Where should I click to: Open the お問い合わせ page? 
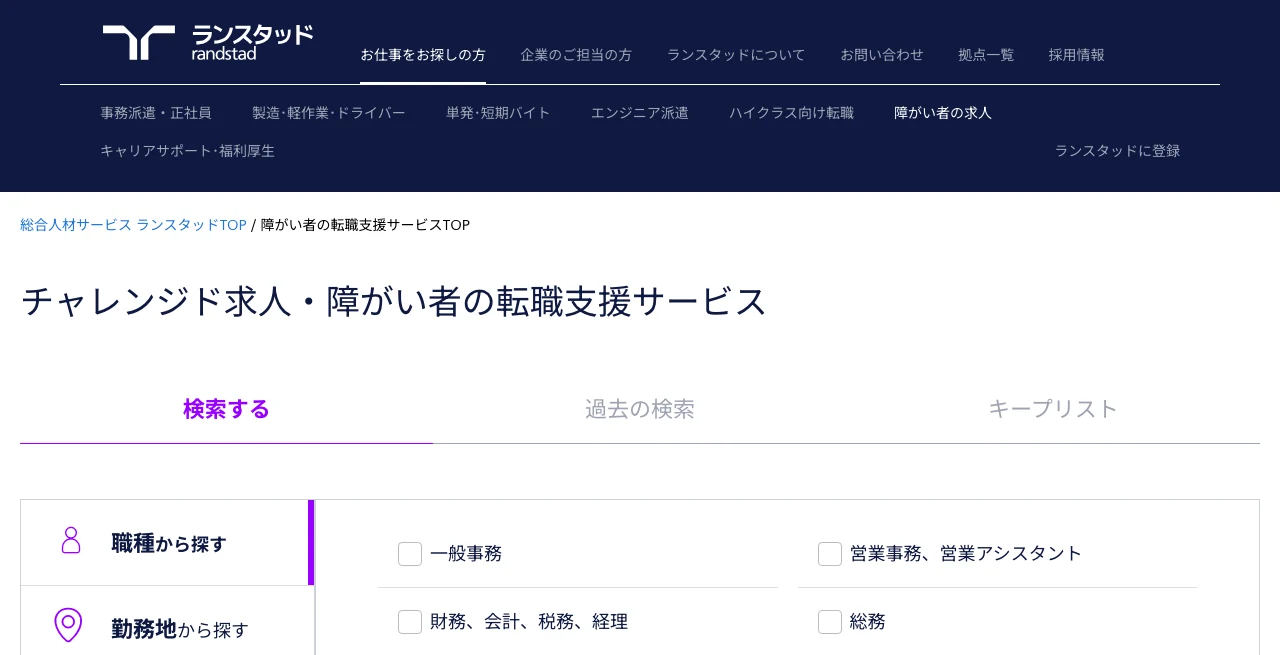pos(882,55)
